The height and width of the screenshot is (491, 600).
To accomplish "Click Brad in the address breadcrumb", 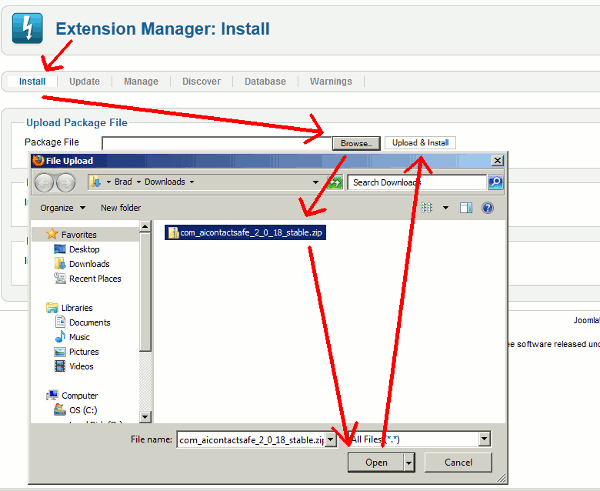I will click(x=123, y=182).
